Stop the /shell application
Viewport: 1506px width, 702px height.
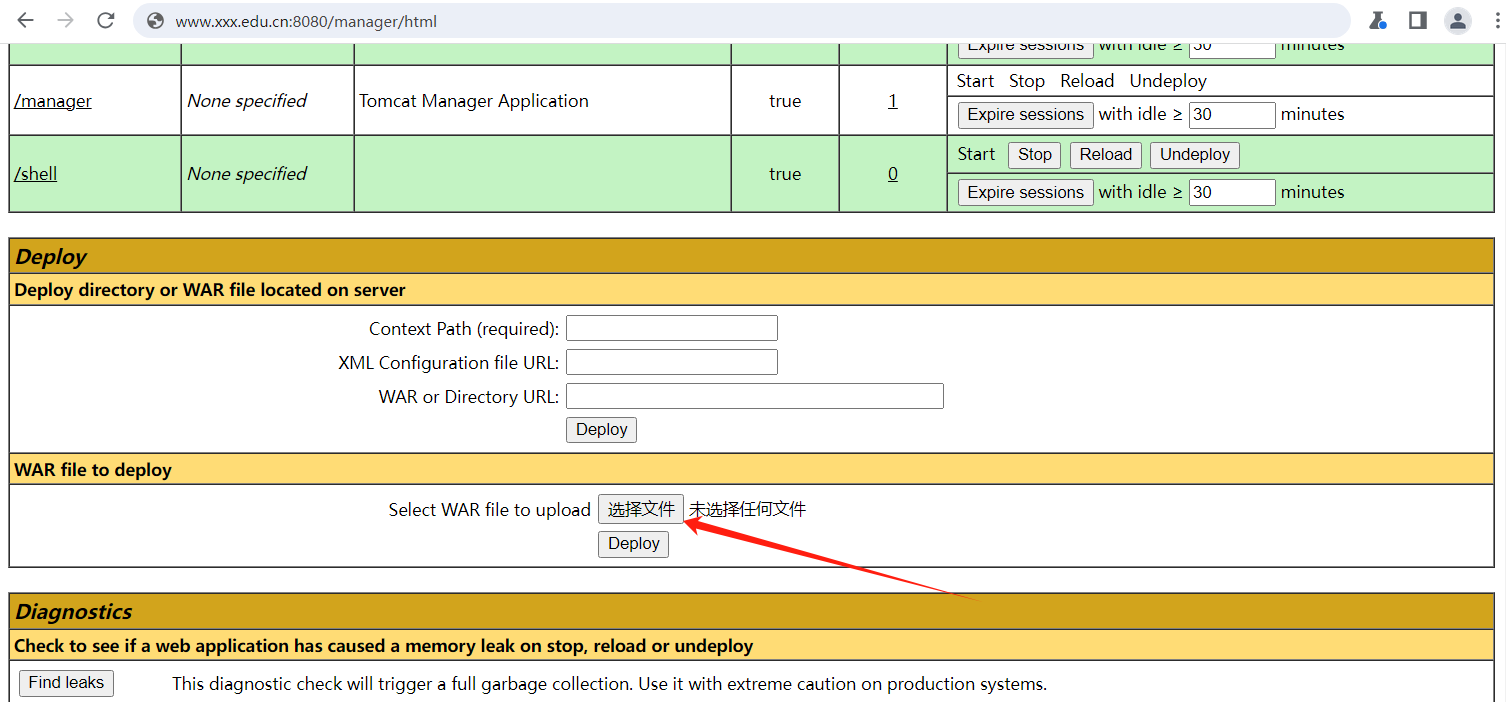coord(1034,155)
